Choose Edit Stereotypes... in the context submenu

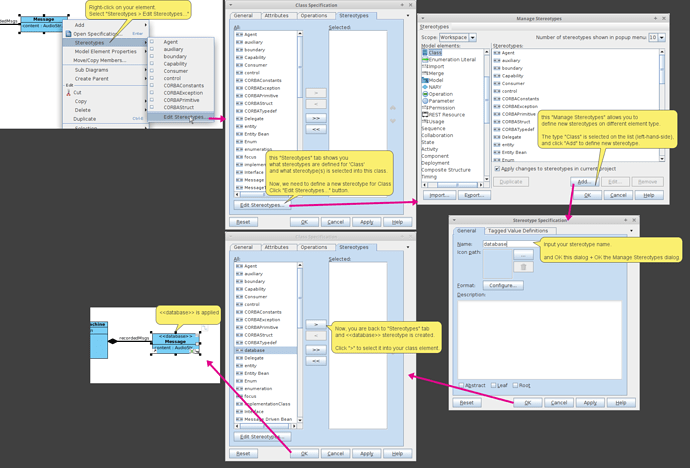pos(180,117)
